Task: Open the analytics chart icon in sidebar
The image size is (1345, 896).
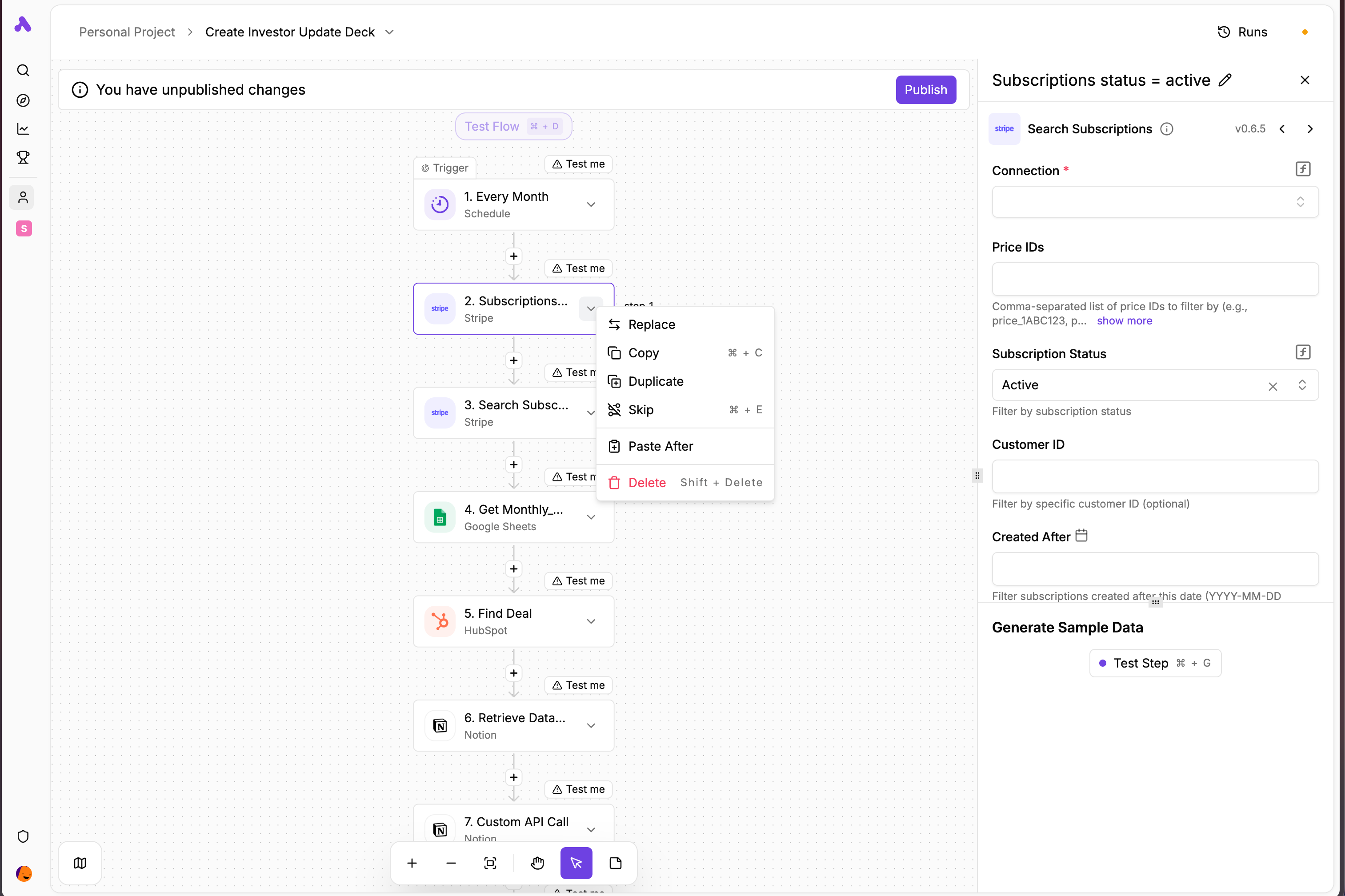Action: pyautogui.click(x=23, y=129)
